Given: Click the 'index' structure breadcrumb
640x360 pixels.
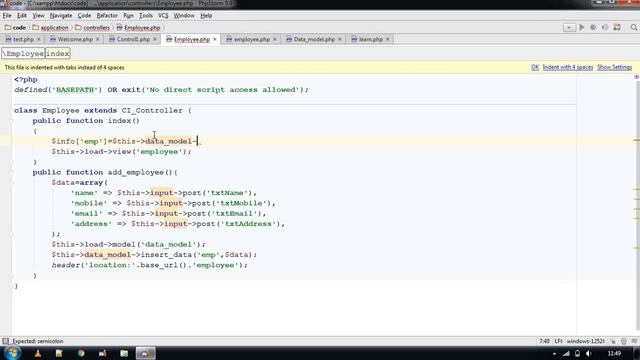Looking at the screenshot, I should (58, 53).
